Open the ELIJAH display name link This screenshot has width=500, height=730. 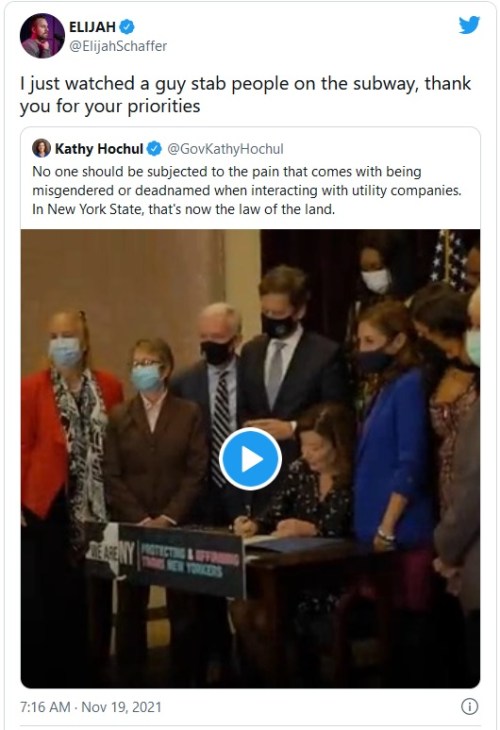tap(92, 27)
